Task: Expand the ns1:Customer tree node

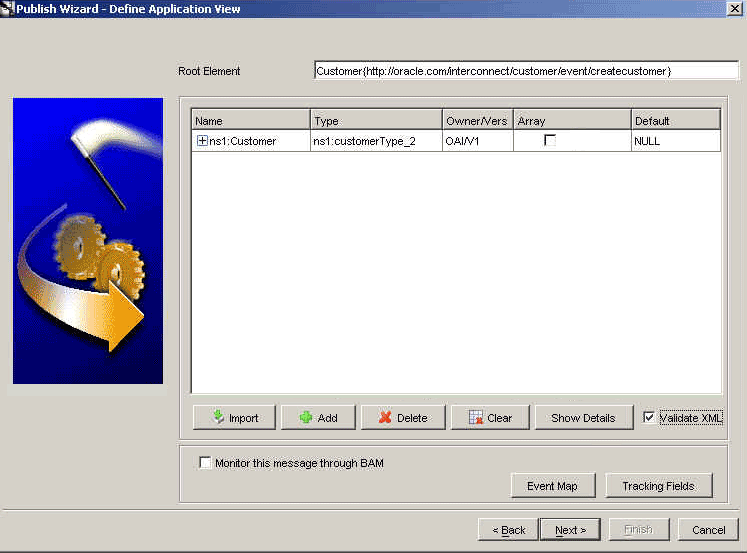Action: [x=202, y=141]
